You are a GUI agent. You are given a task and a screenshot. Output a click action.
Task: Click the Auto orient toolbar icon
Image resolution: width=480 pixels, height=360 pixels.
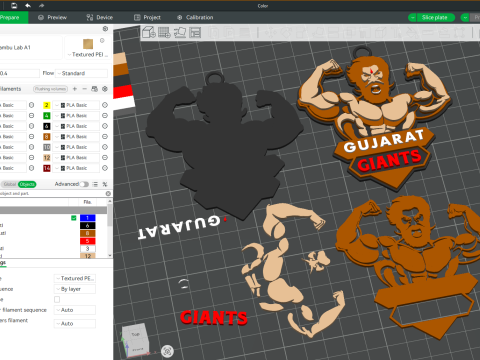[x=180, y=32]
